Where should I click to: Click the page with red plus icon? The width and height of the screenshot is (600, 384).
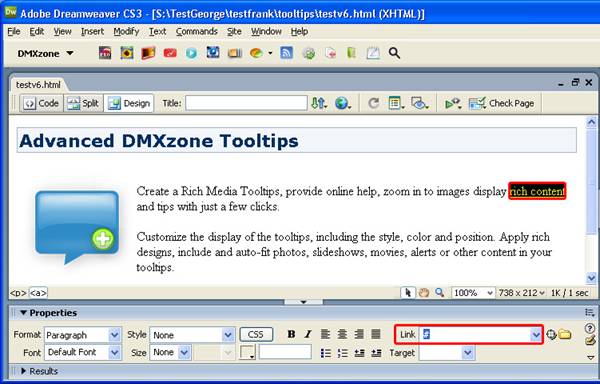pos(330,53)
